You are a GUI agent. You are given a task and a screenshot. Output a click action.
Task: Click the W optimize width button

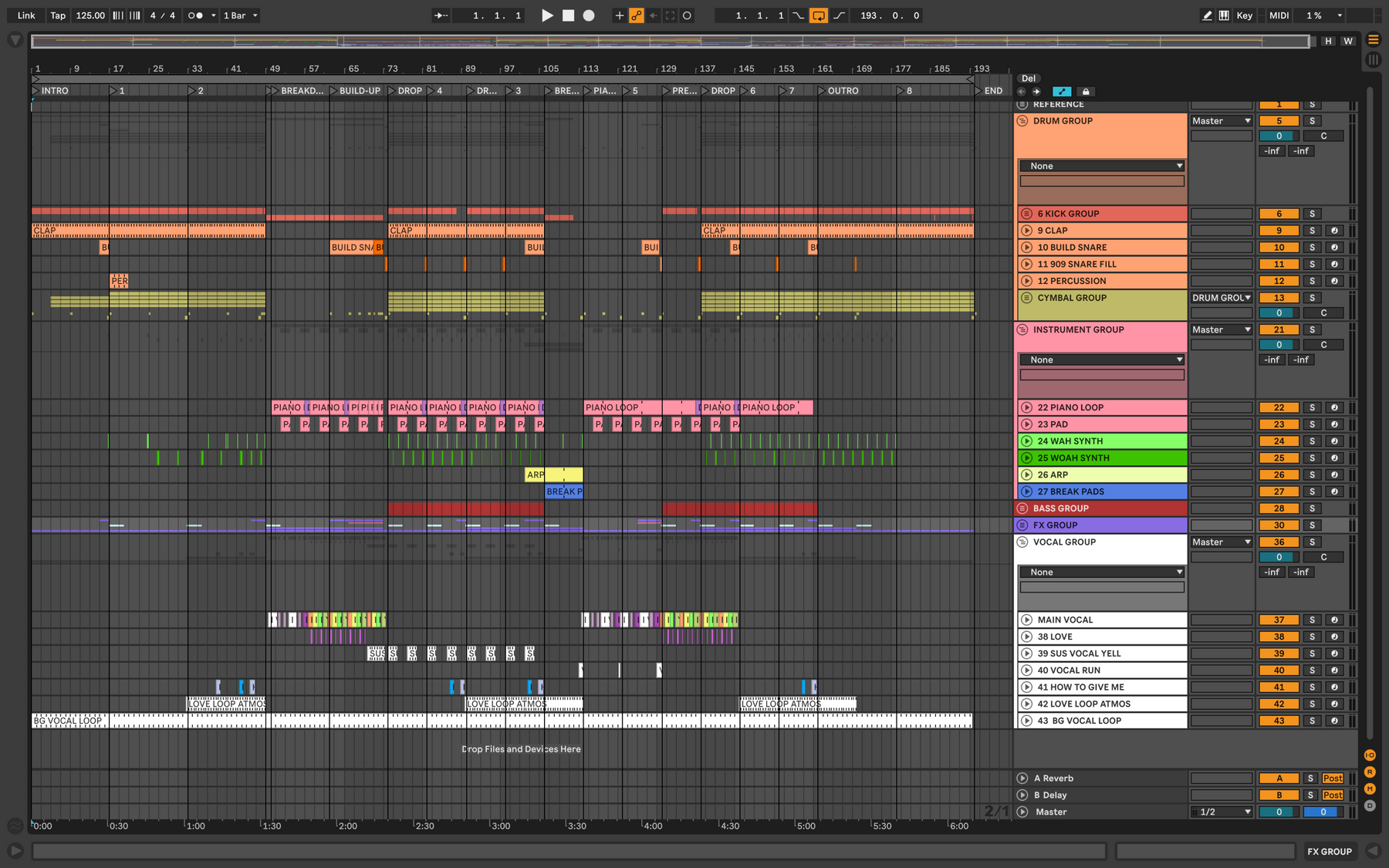[1347, 41]
